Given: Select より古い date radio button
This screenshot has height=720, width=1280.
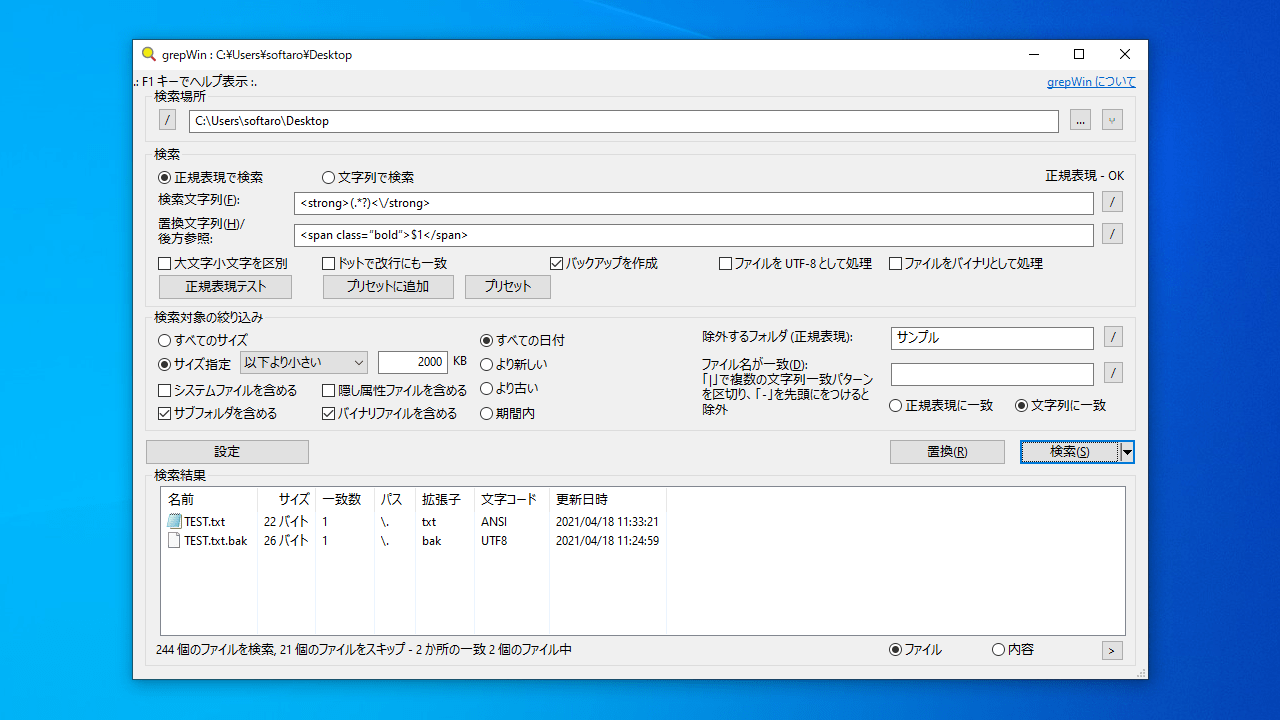Looking at the screenshot, I should pos(511,389).
